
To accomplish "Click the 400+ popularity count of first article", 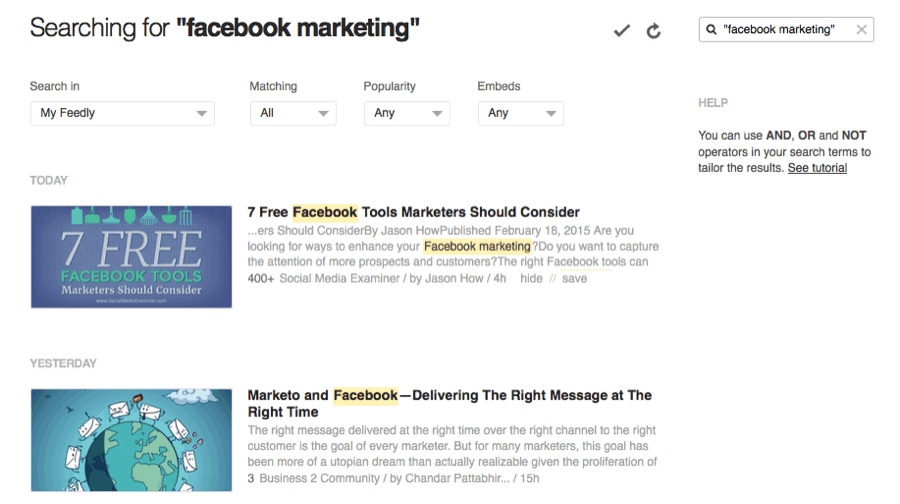I will tap(261, 278).
